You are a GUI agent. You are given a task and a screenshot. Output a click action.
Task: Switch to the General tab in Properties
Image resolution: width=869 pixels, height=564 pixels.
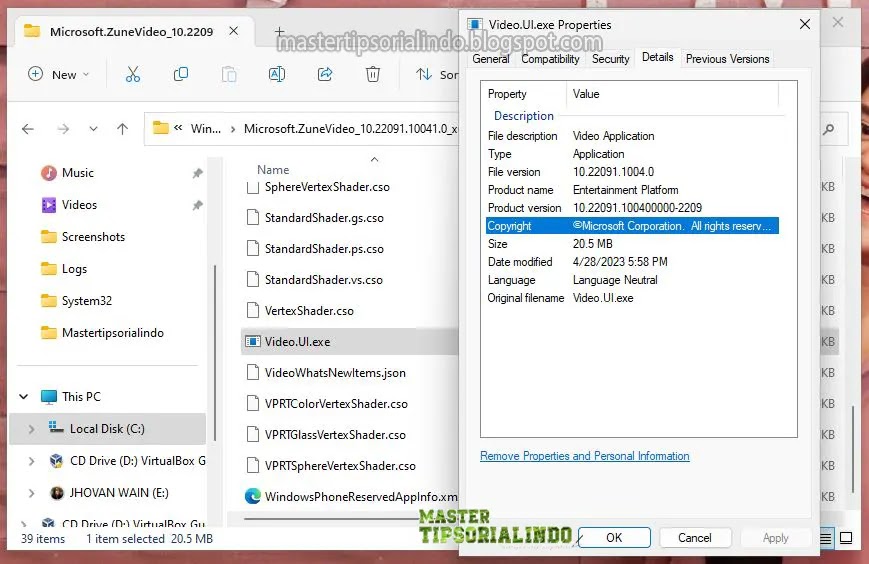[x=490, y=59]
